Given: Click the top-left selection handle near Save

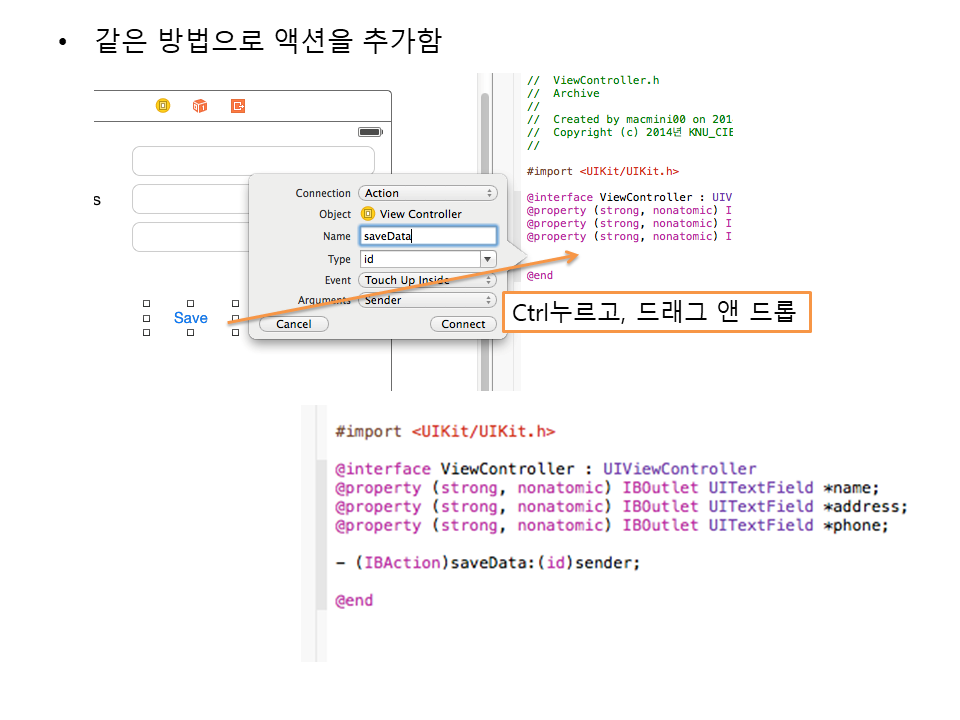Looking at the screenshot, I should [x=147, y=303].
